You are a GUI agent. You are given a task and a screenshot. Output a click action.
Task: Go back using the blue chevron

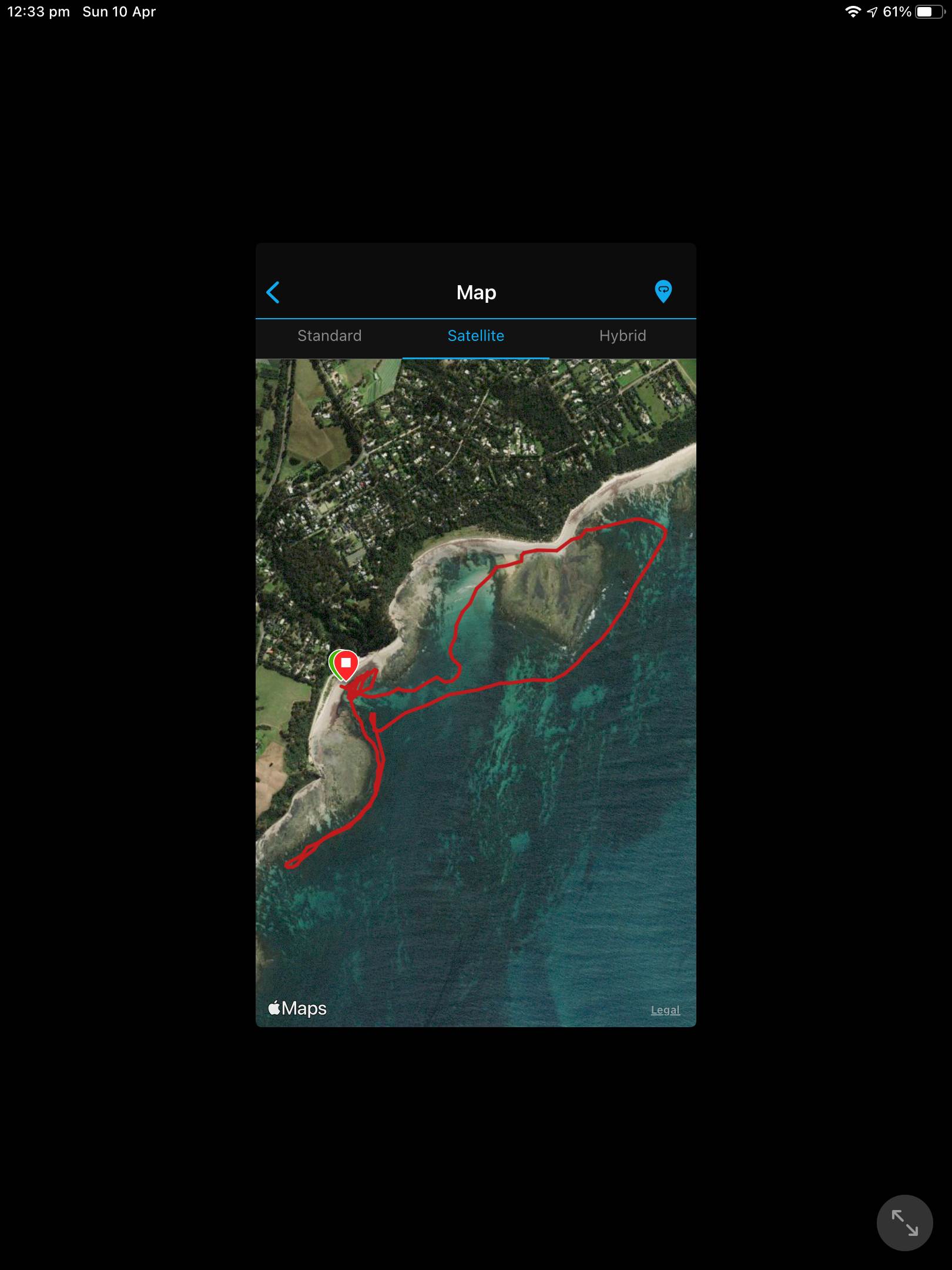coord(273,292)
